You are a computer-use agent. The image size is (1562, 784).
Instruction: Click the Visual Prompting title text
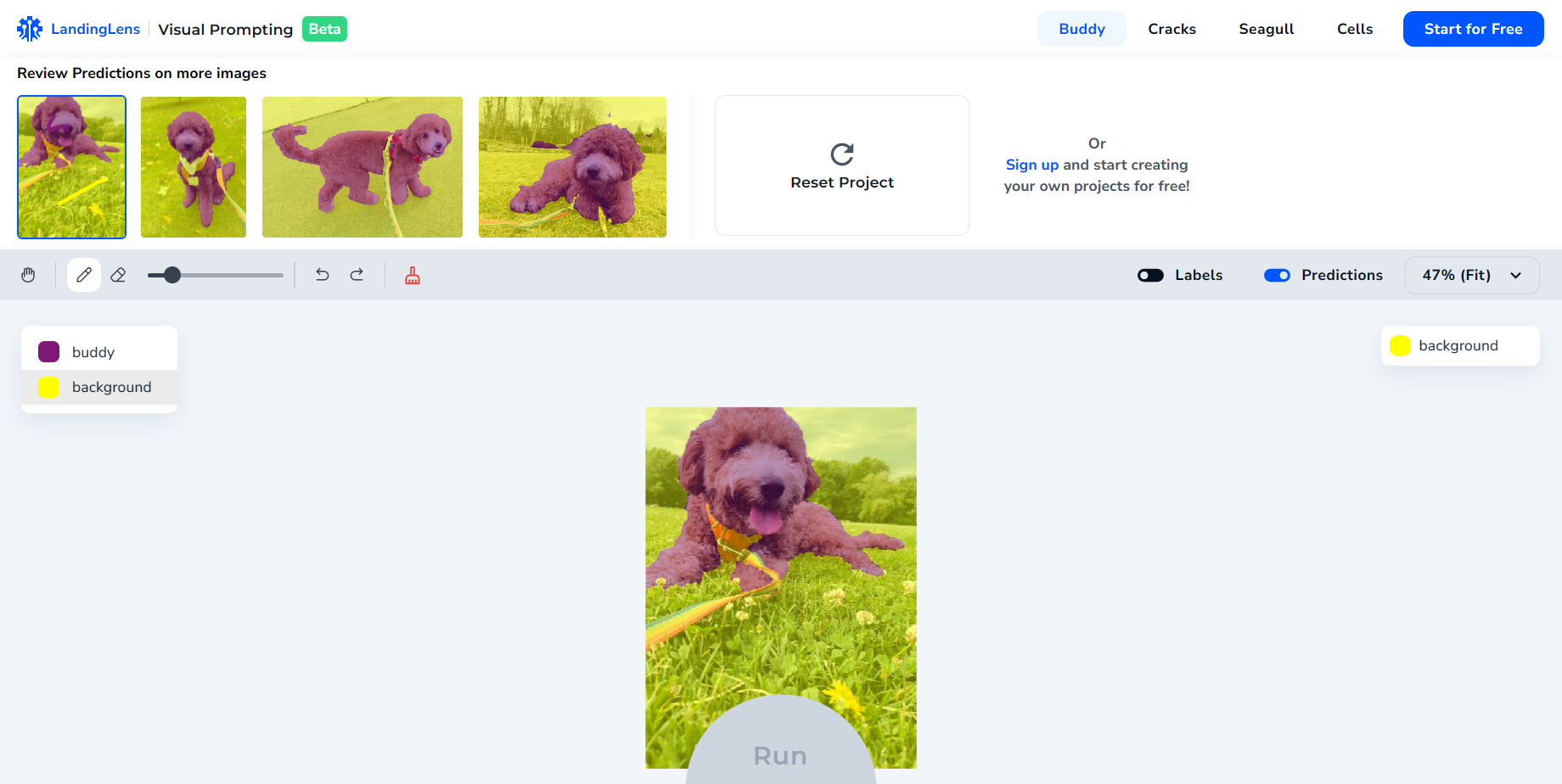(226, 29)
